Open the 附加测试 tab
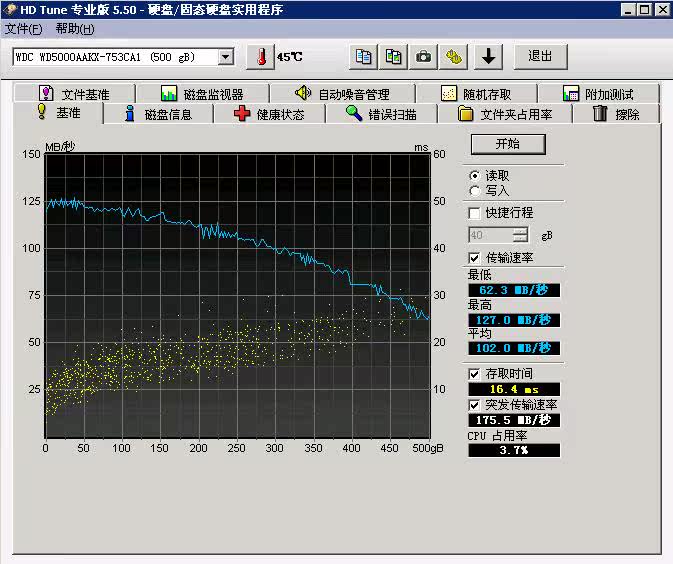The width and height of the screenshot is (673, 564). pos(598,94)
